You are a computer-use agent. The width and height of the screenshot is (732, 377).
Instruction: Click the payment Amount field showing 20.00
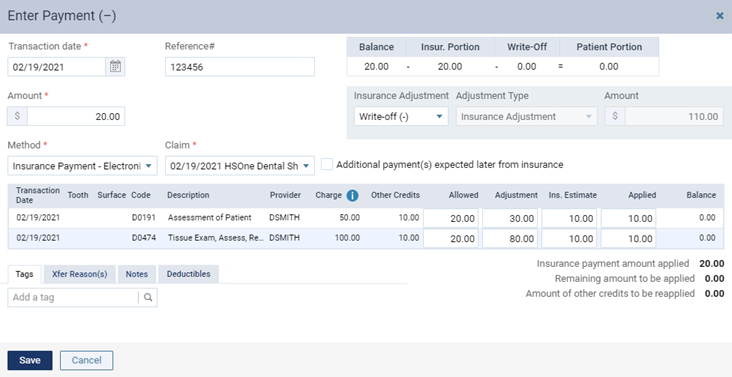pos(76,117)
